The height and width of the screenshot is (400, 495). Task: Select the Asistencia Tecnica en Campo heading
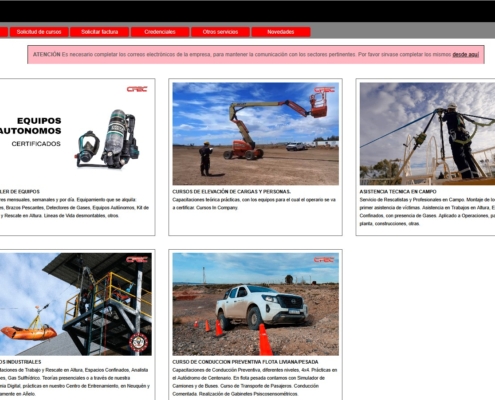[x=398, y=192]
